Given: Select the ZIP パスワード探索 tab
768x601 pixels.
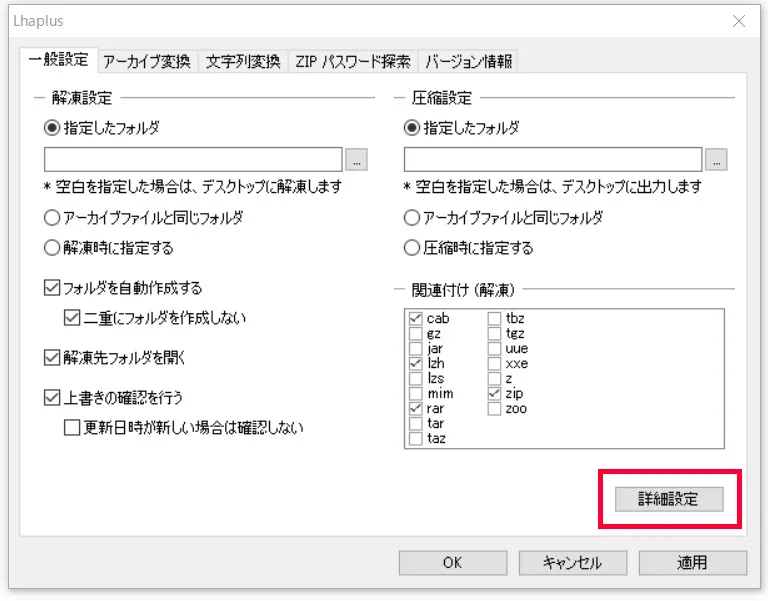Looking at the screenshot, I should click(x=353, y=62).
